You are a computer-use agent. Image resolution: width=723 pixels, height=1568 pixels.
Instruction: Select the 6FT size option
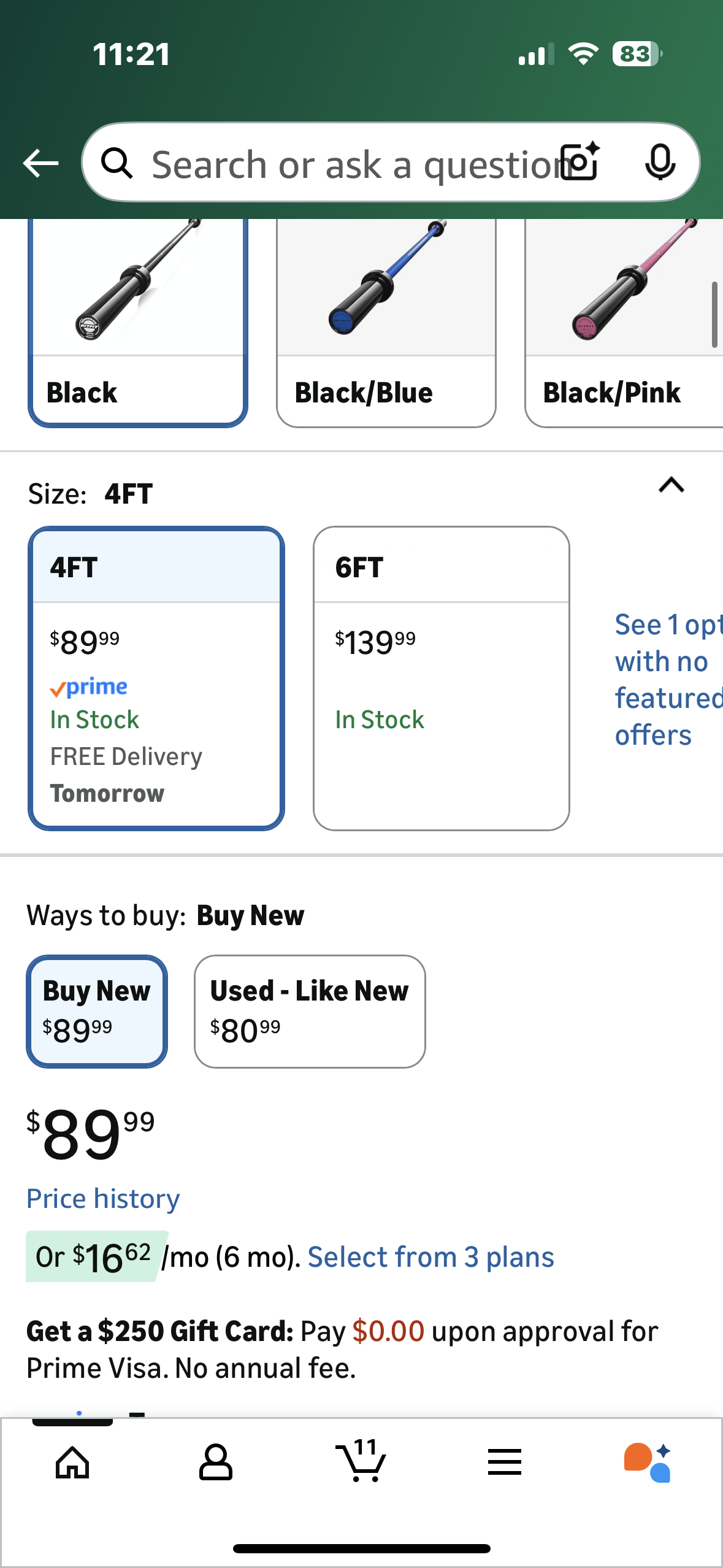tap(441, 678)
